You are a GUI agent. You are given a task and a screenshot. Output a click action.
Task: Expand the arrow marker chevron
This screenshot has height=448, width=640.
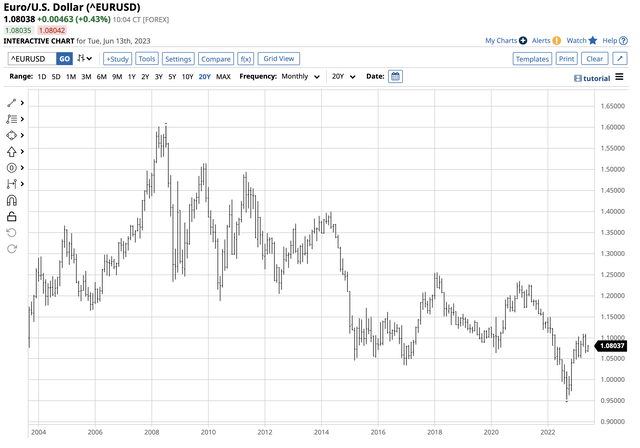point(22,151)
